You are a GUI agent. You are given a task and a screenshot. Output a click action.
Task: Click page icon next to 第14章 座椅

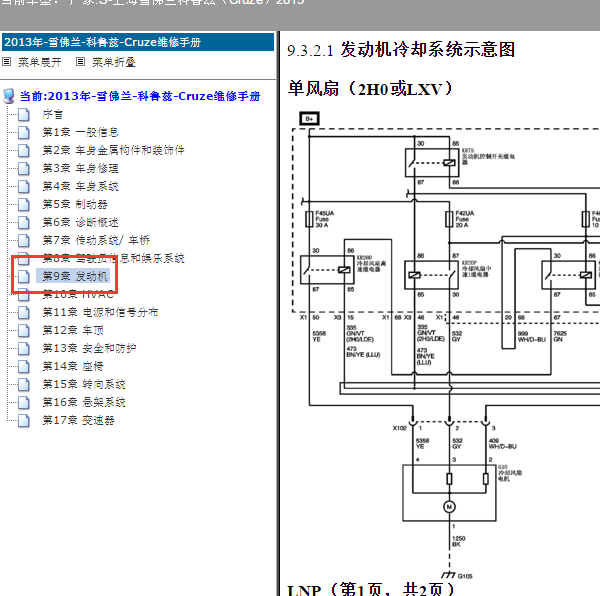tap(24, 366)
